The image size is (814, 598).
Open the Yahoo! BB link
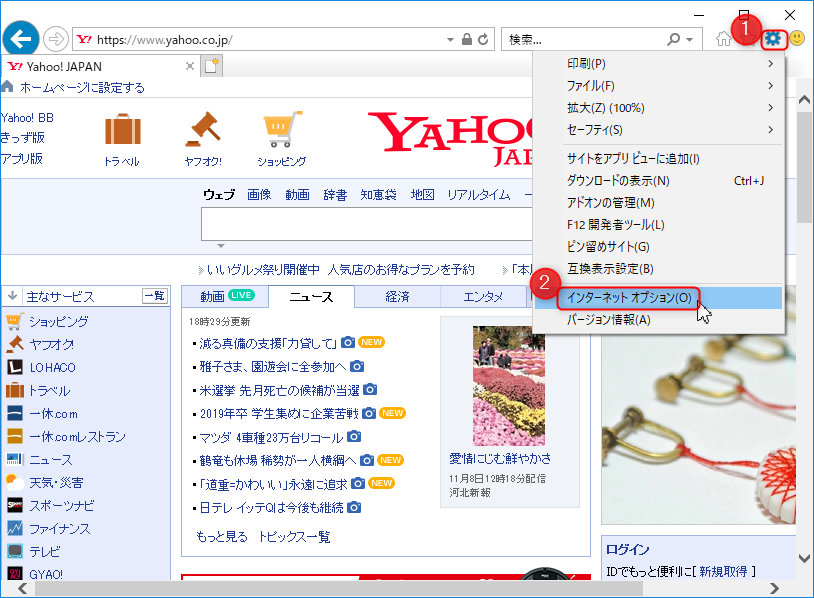coord(27,118)
